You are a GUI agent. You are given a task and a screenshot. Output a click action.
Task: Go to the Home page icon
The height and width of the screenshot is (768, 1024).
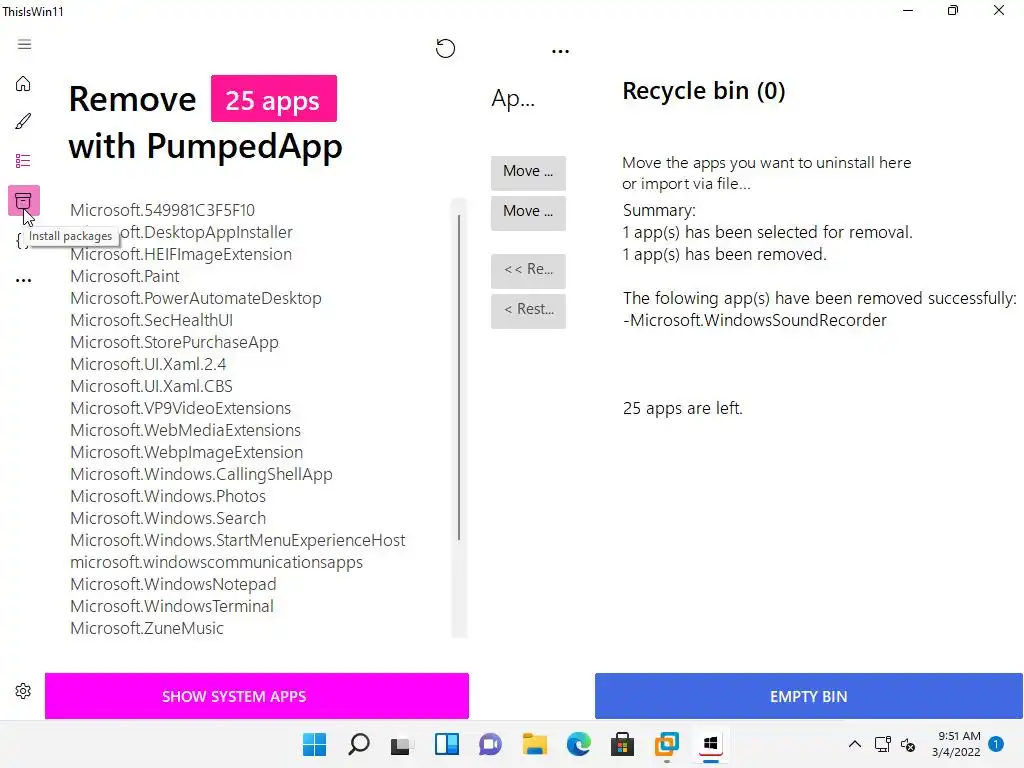click(24, 84)
